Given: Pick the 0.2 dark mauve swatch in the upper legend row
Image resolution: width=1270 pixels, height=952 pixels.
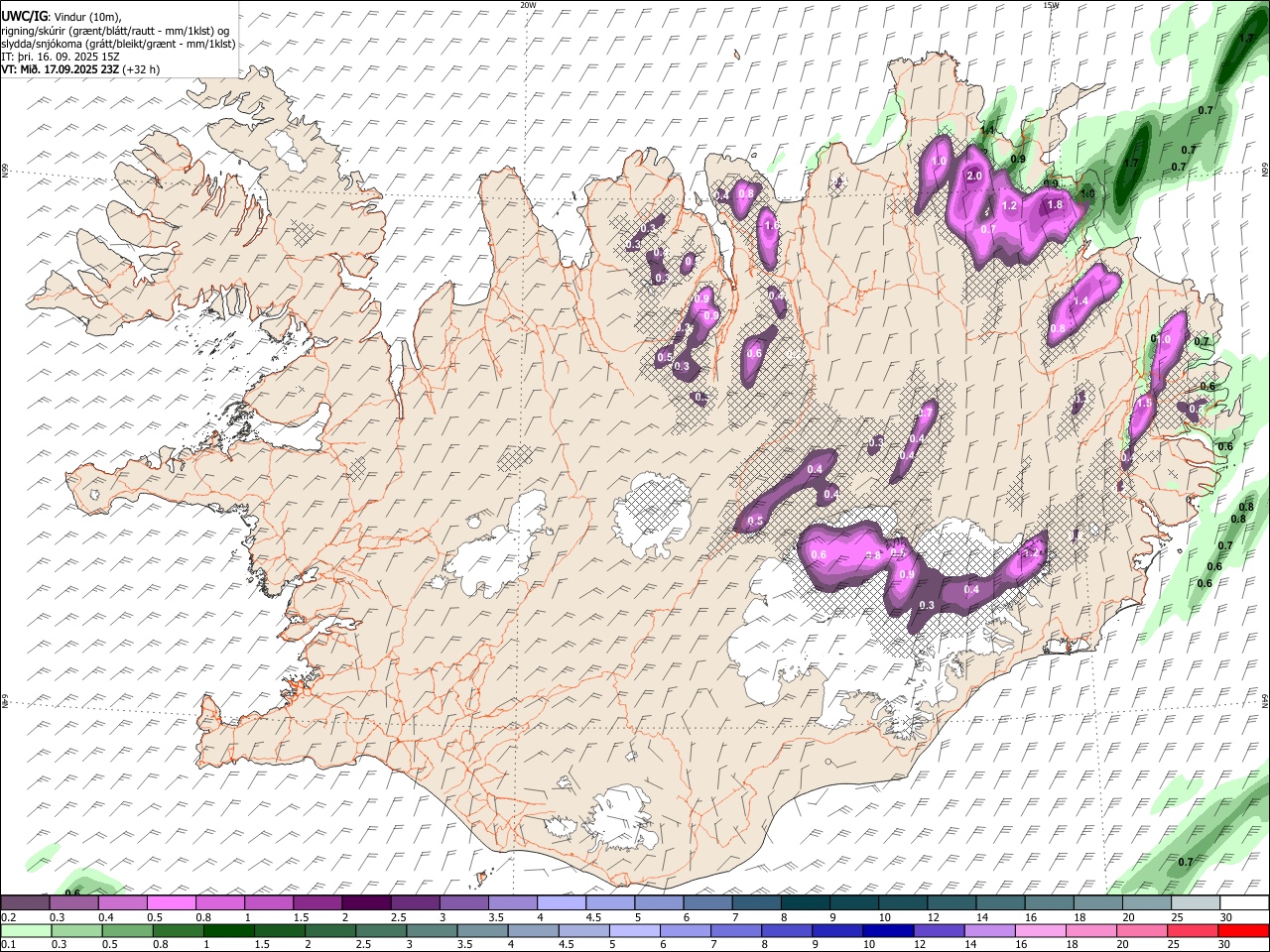Looking at the screenshot, I should click(x=25, y=902).
